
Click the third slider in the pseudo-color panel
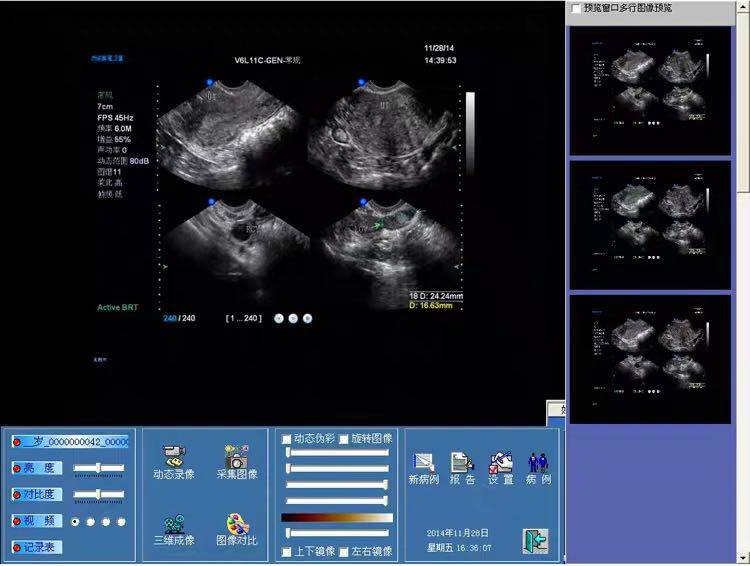pos(337,485)
